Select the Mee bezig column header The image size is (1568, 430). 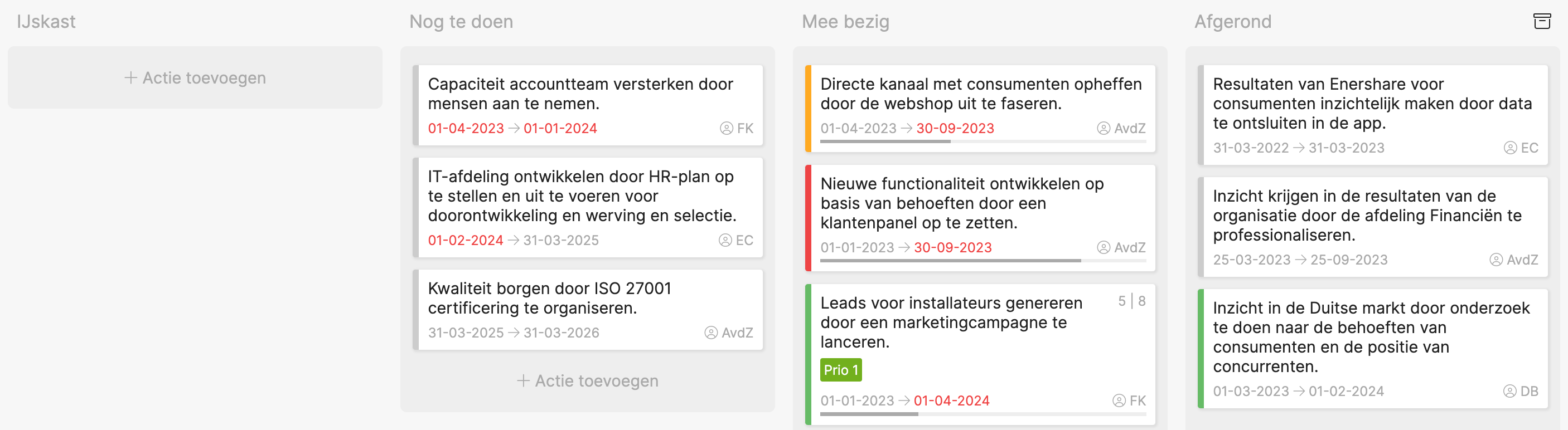coord(845,22)
